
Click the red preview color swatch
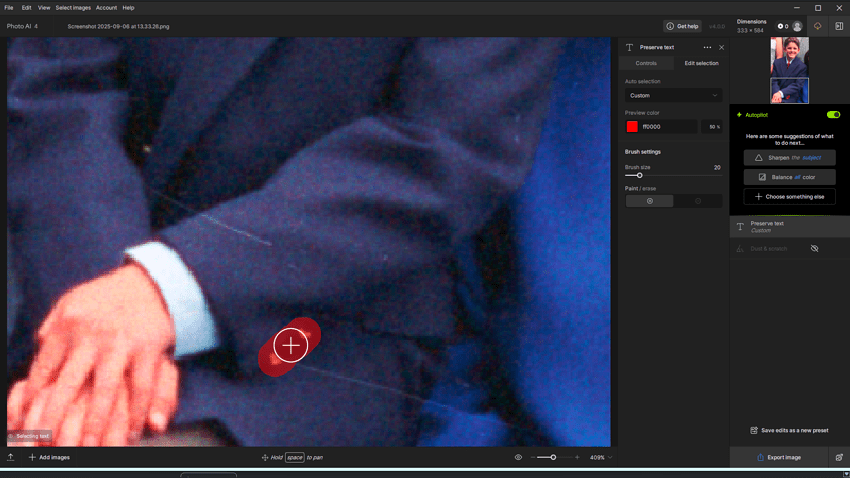pyautogui.click(x=632, y=127)
